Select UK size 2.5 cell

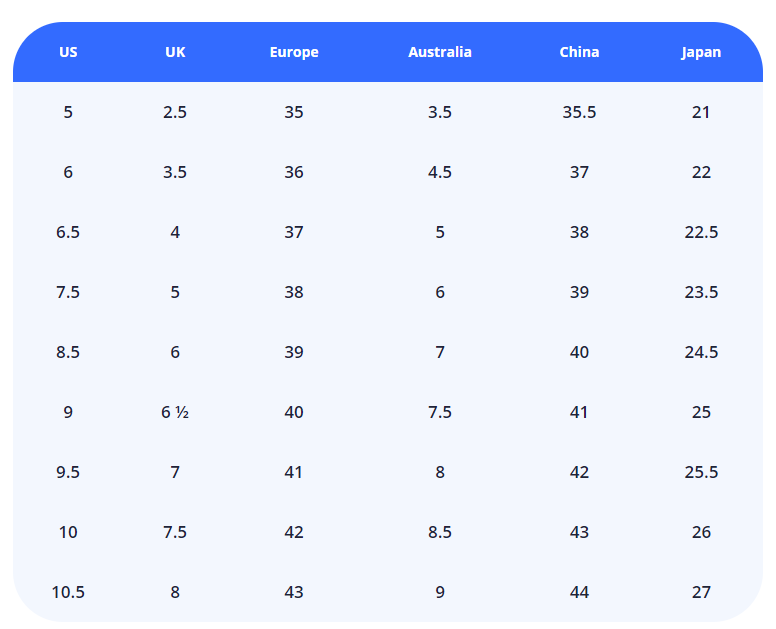click(x=175, y=112)
